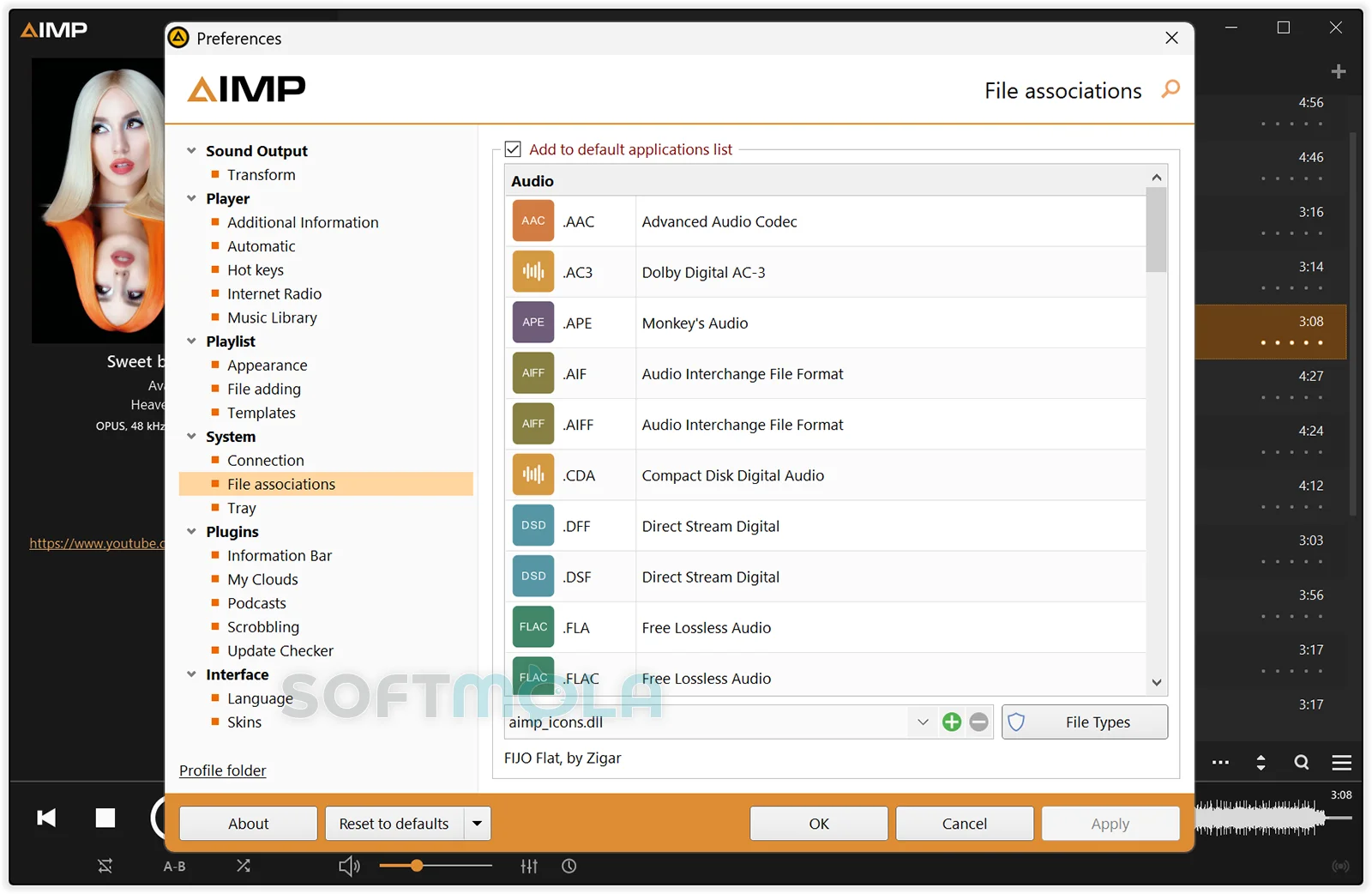Close the Preferences dialog
This screenshot has height=894, width=1372.
point(1172,38)
